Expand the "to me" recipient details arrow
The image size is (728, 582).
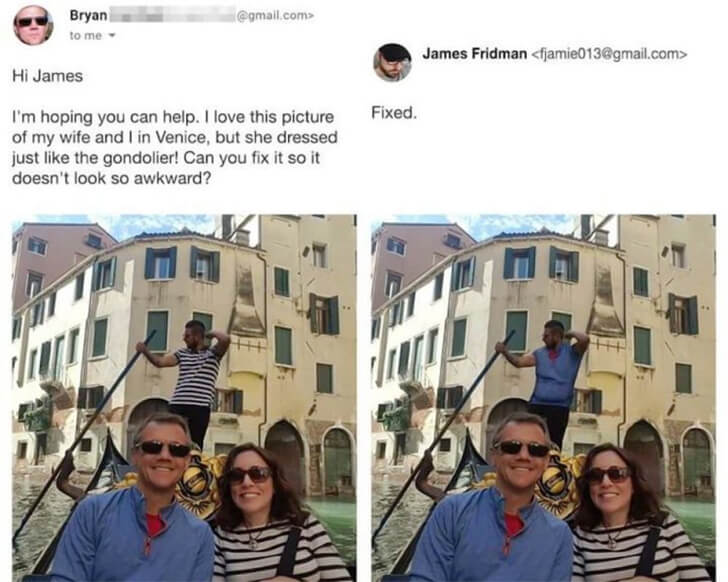pos(111,35)
